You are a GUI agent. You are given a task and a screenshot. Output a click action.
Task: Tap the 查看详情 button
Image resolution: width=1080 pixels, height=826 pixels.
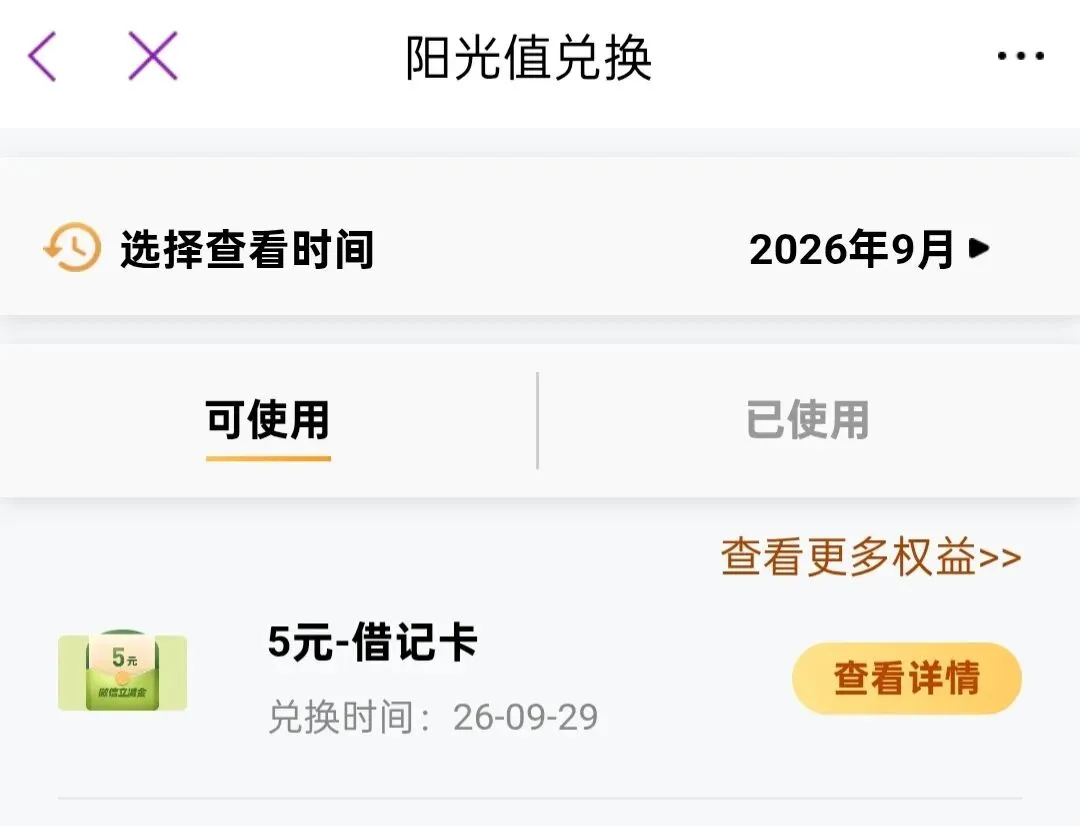click(x=906, y=678)
